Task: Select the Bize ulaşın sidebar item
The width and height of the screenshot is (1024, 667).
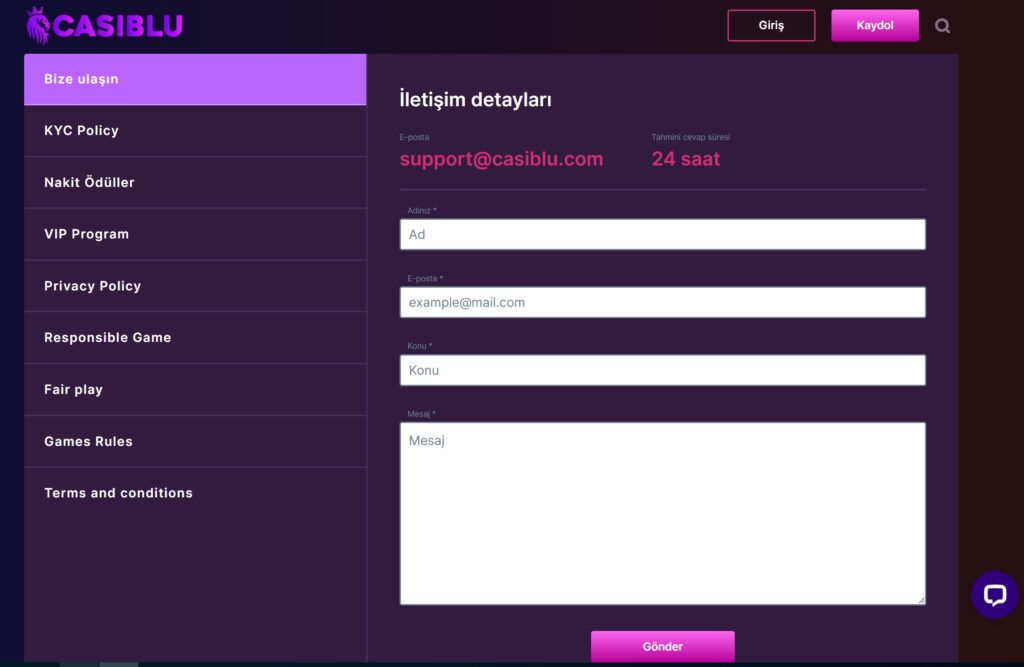Action: (195, 79)
